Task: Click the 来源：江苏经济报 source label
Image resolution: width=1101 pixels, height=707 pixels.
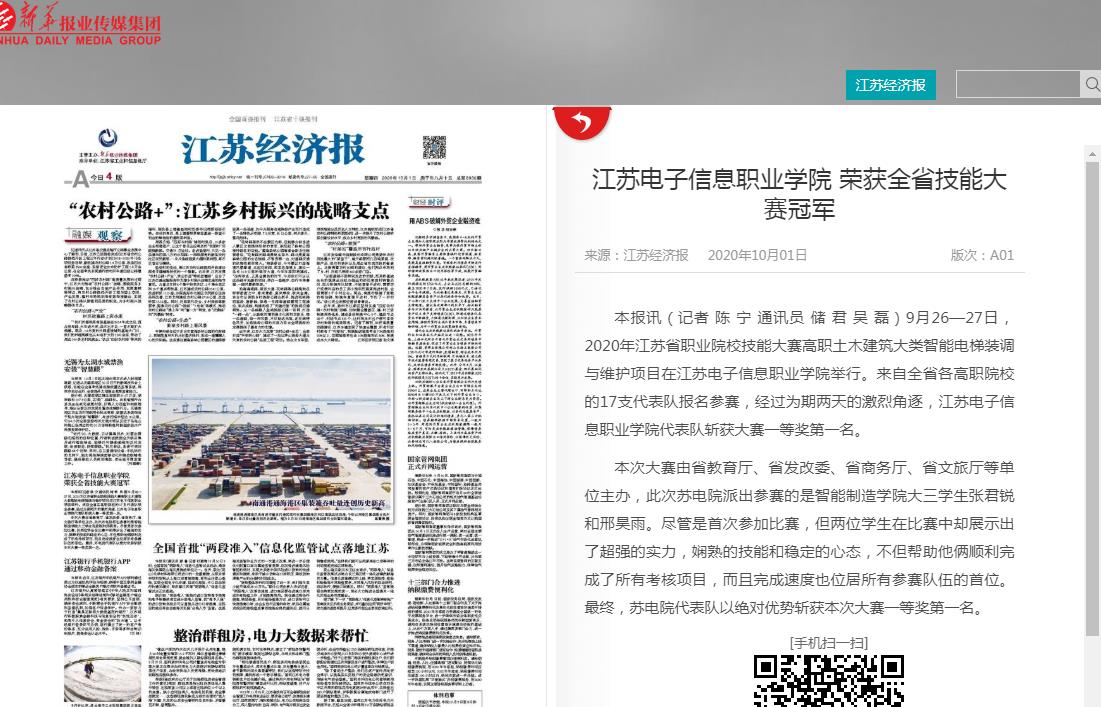Action: point(636,256)
